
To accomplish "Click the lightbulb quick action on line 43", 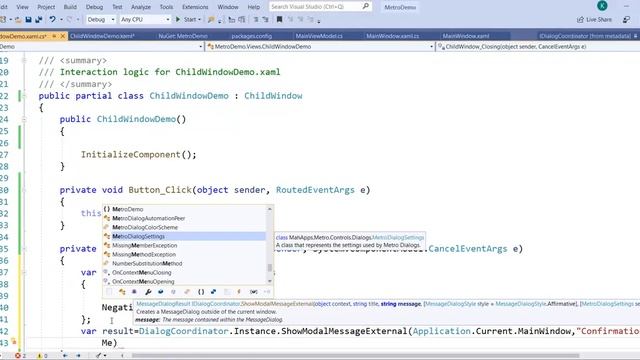I will pos(13,341).
